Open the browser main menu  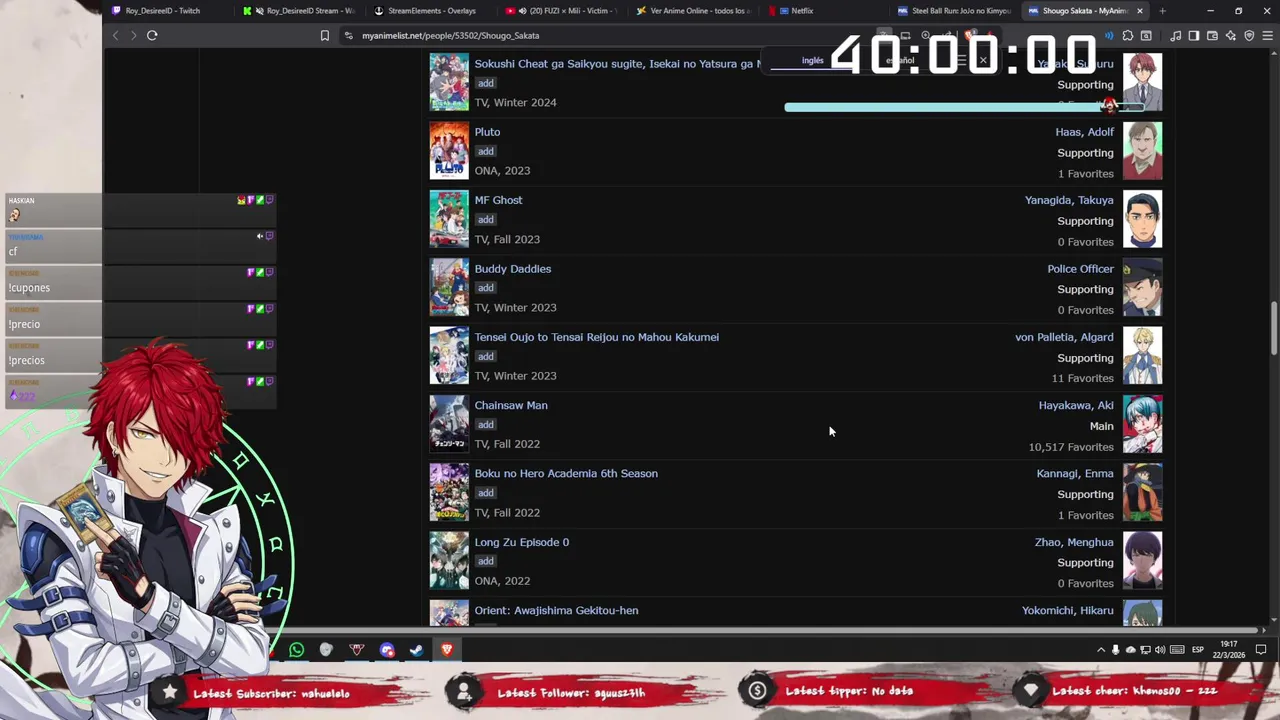click(1267, 35)
